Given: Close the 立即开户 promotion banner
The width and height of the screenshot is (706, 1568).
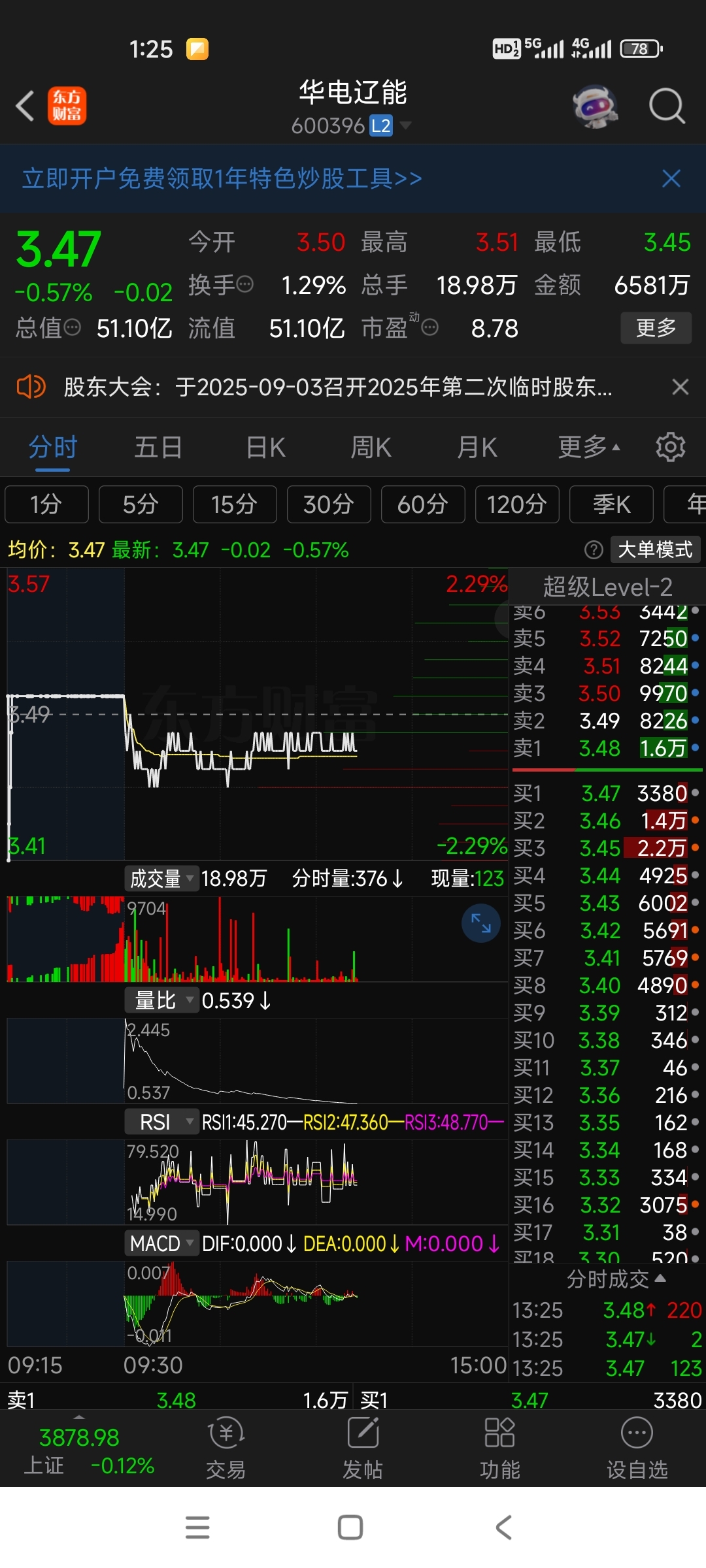Looking at the screenshot, I should click(x=671, y=178).
